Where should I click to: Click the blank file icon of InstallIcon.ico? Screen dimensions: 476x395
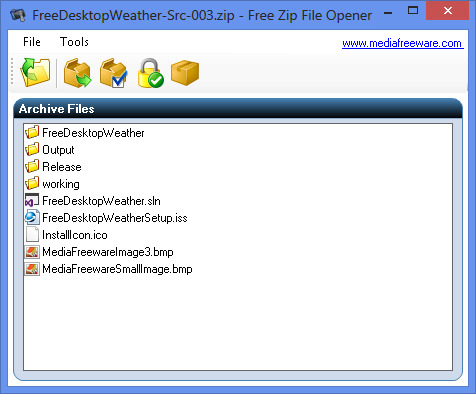[32, 234]
